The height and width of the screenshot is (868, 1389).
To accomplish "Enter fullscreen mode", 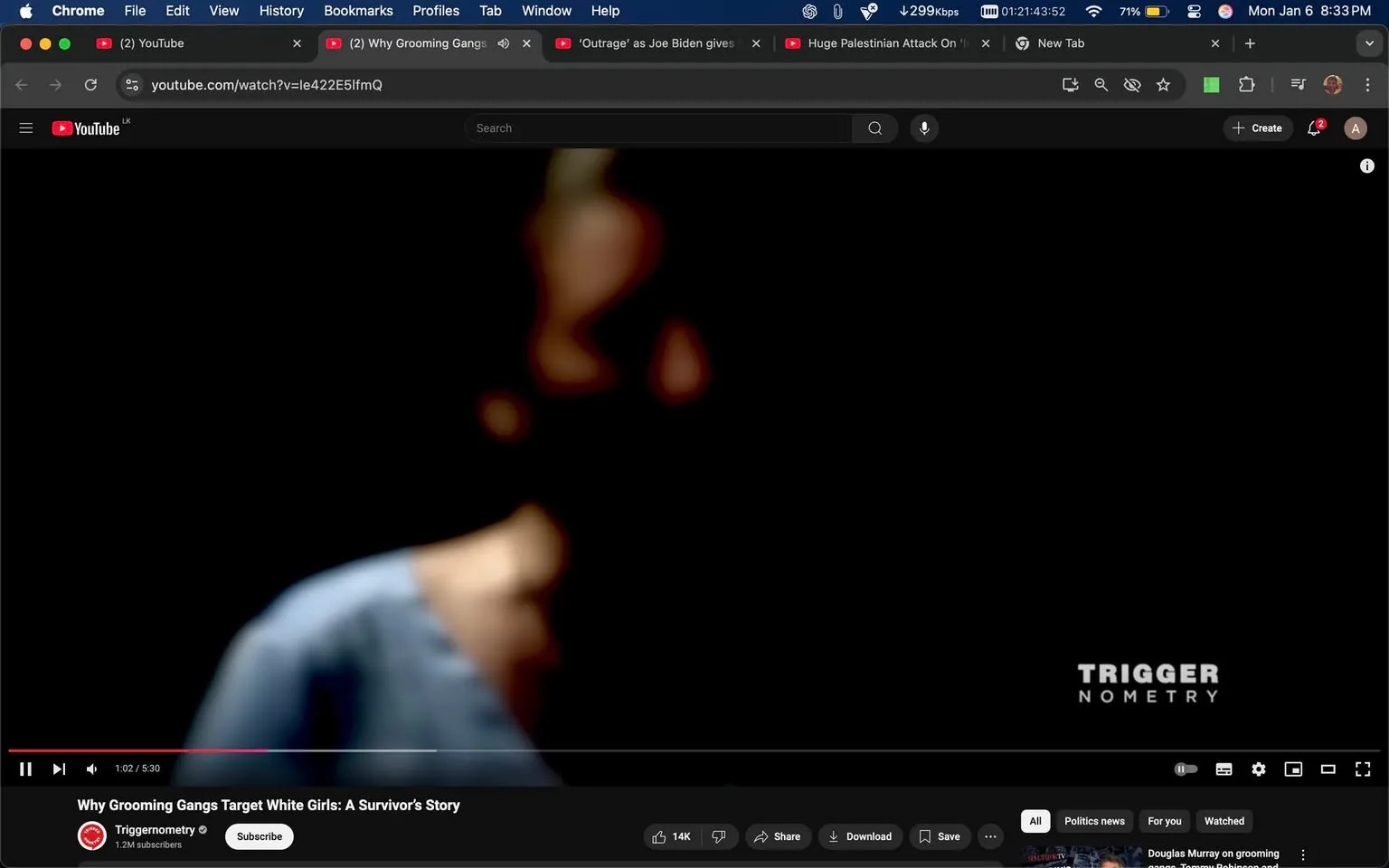I will pos(1362,769).
